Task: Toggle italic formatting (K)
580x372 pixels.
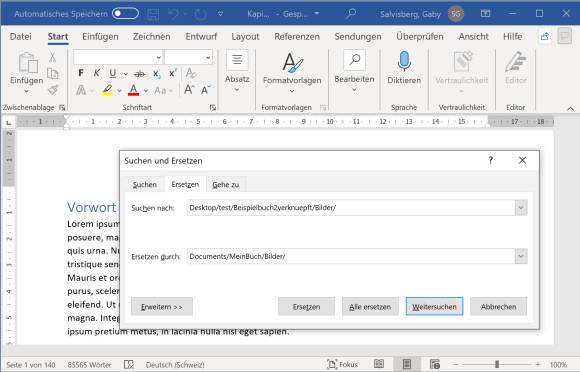Action: point(97,73)
